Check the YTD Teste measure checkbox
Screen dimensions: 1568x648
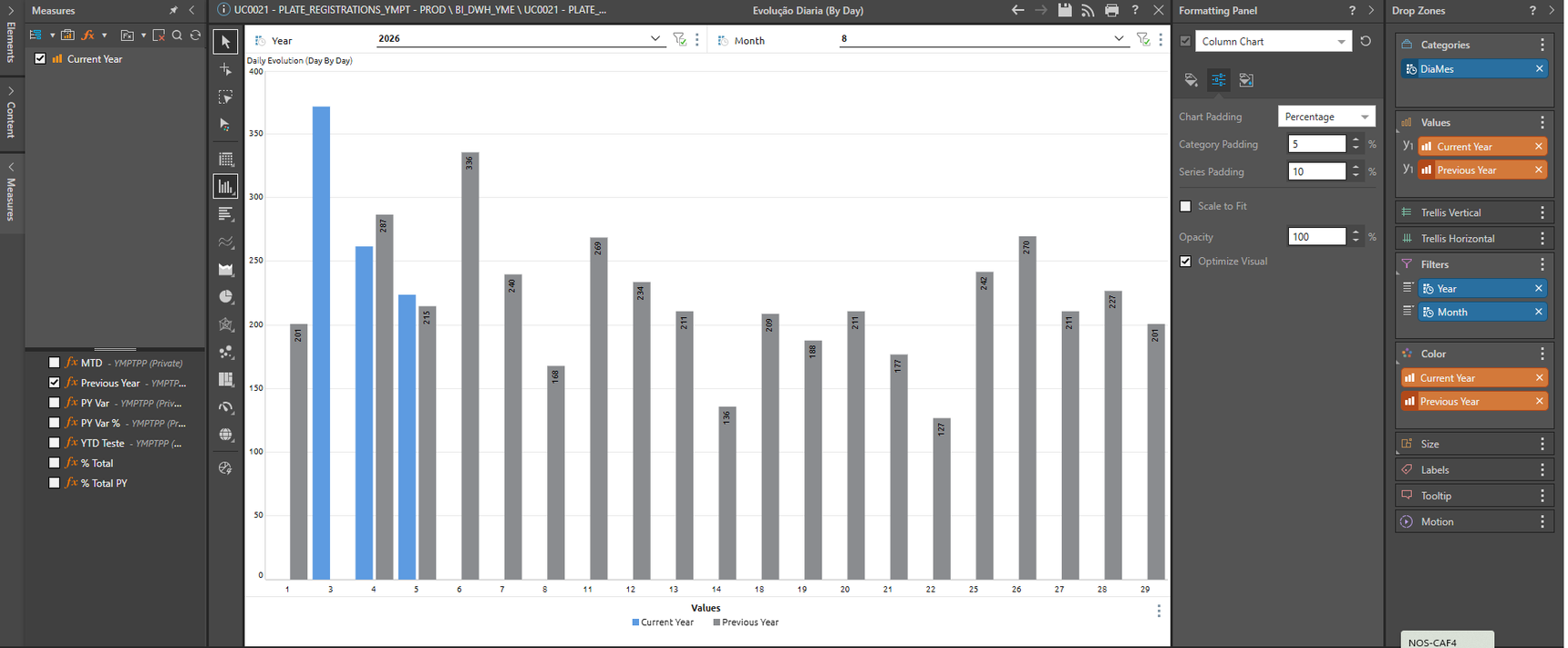pos(54,443)
